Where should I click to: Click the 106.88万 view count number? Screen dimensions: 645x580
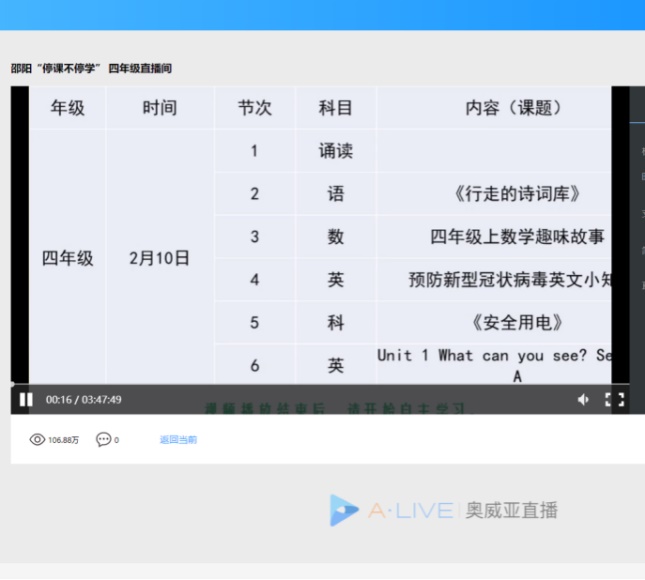(63, 440)
